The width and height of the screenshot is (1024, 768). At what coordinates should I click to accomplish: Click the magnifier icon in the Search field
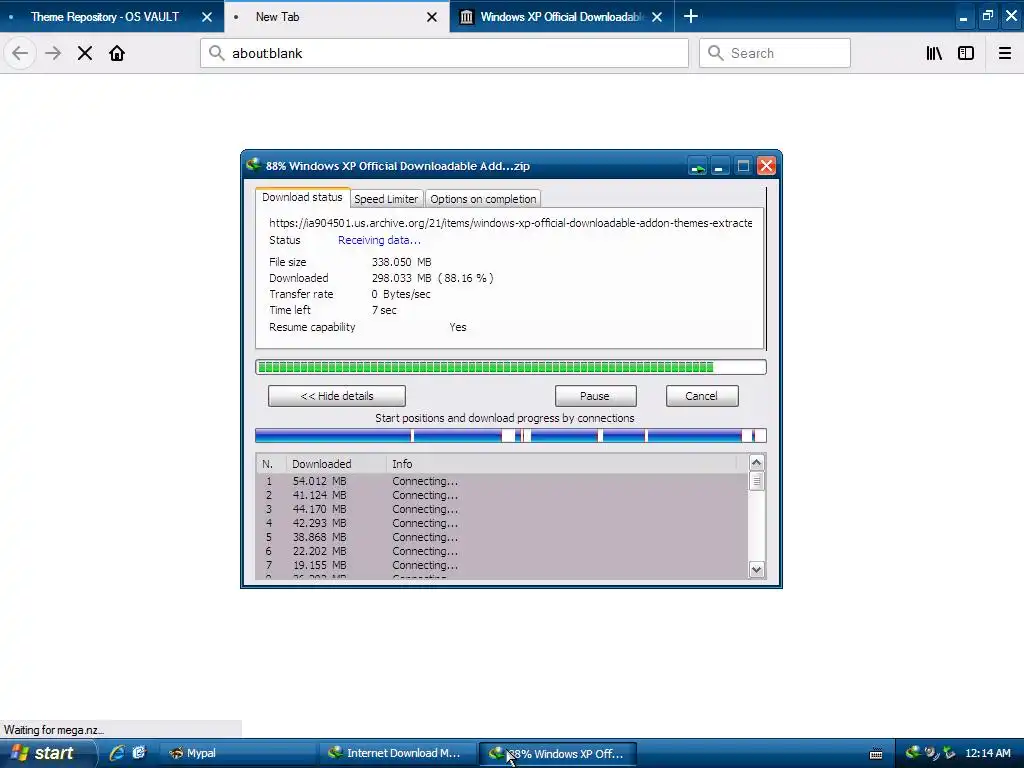coord(716,53)
